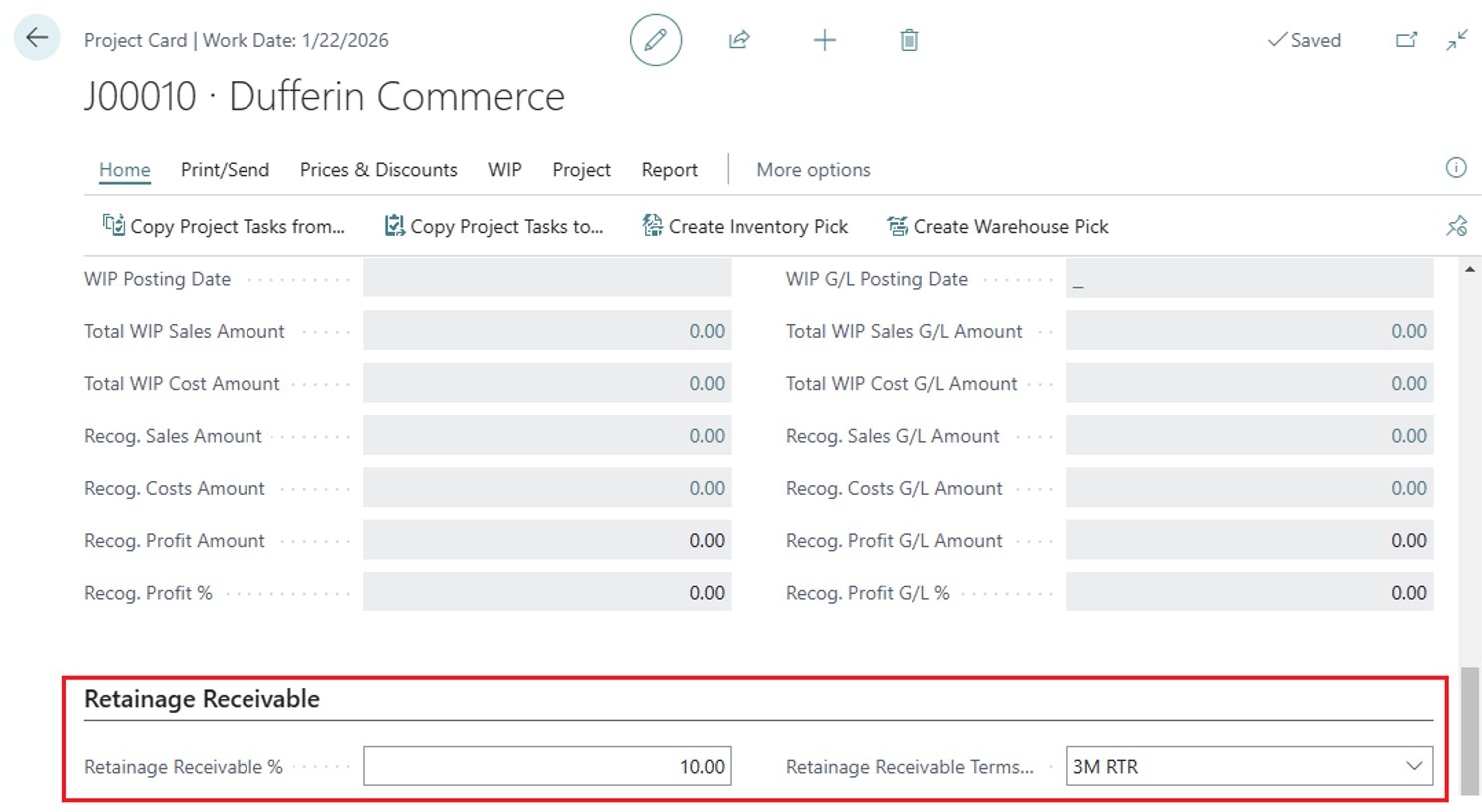Open the edit pencil icon
This screenshot has height=812, width=1482.
point(656,40)
